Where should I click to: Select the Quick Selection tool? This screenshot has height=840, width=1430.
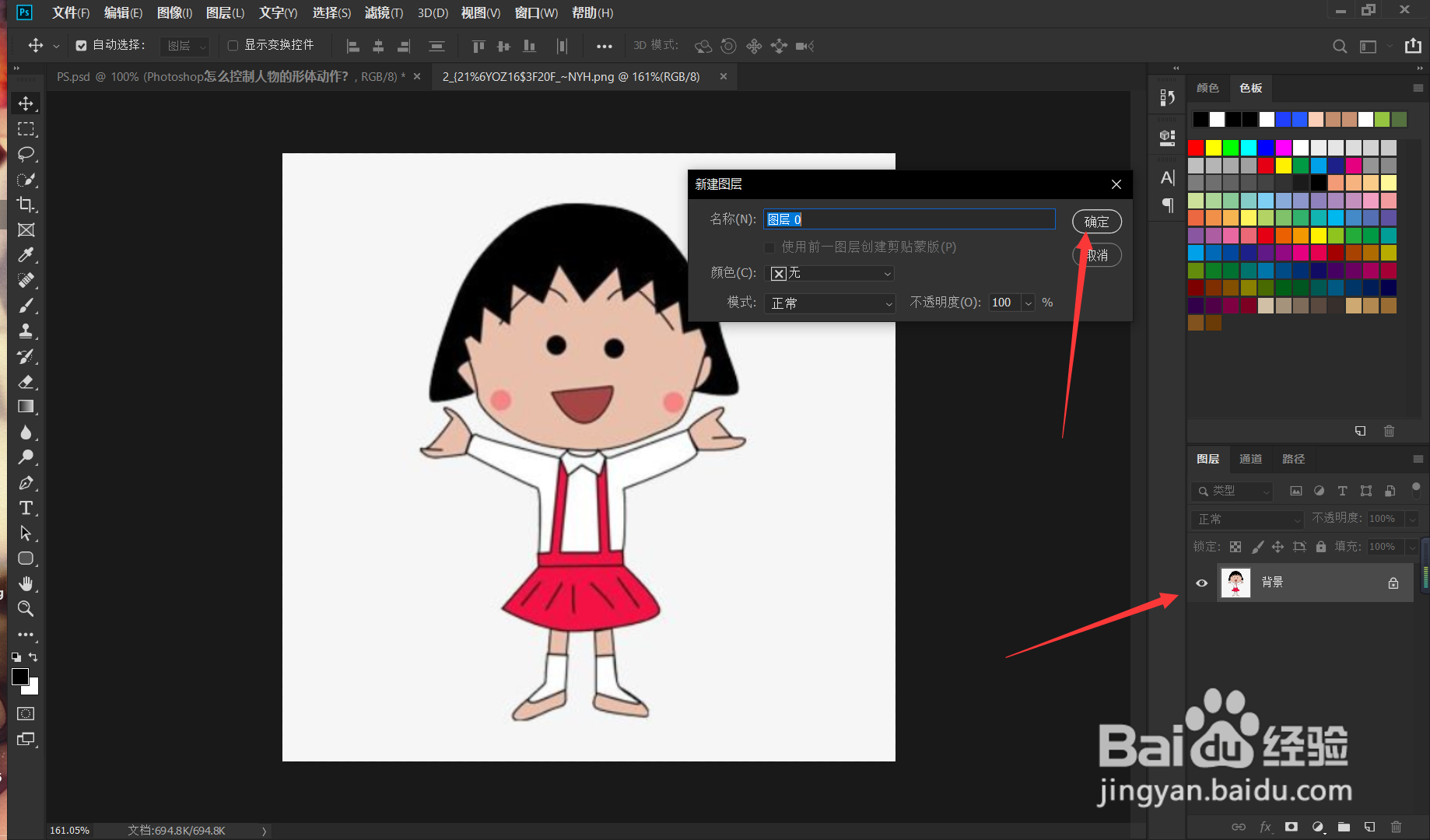(26, 180)
